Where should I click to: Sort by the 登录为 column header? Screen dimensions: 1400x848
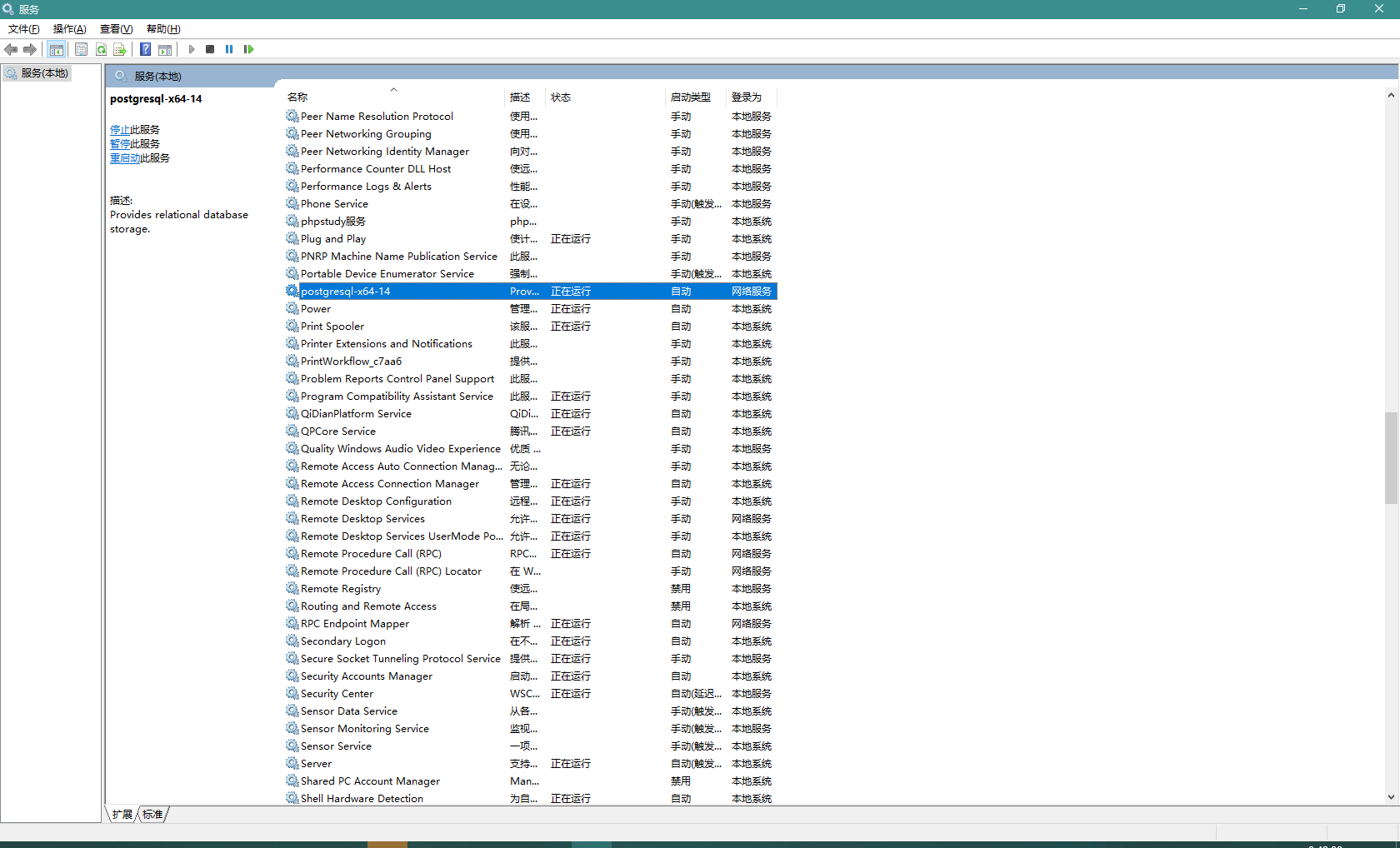pyautogui.click(x=752, y=97)
